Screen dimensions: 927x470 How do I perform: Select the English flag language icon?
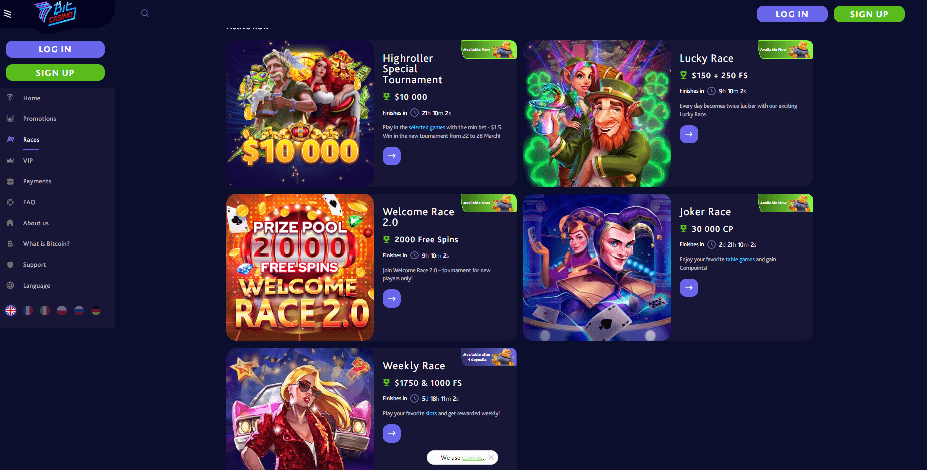click(11, 310)
